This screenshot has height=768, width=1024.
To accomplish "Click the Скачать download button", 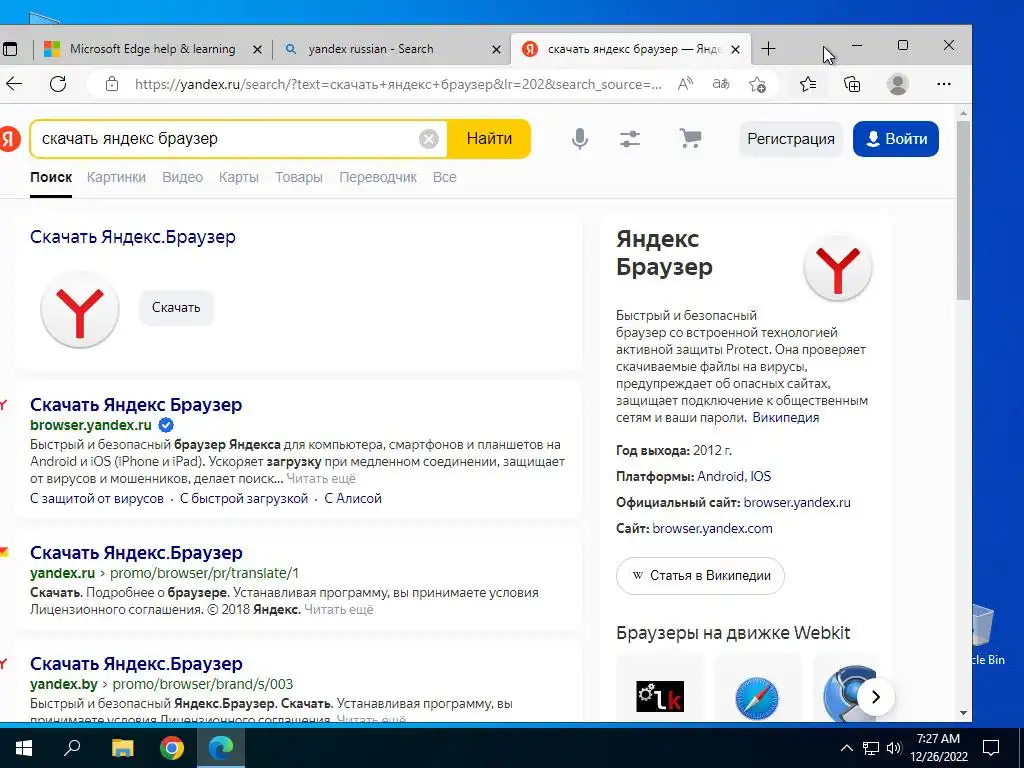I will 176,308.
